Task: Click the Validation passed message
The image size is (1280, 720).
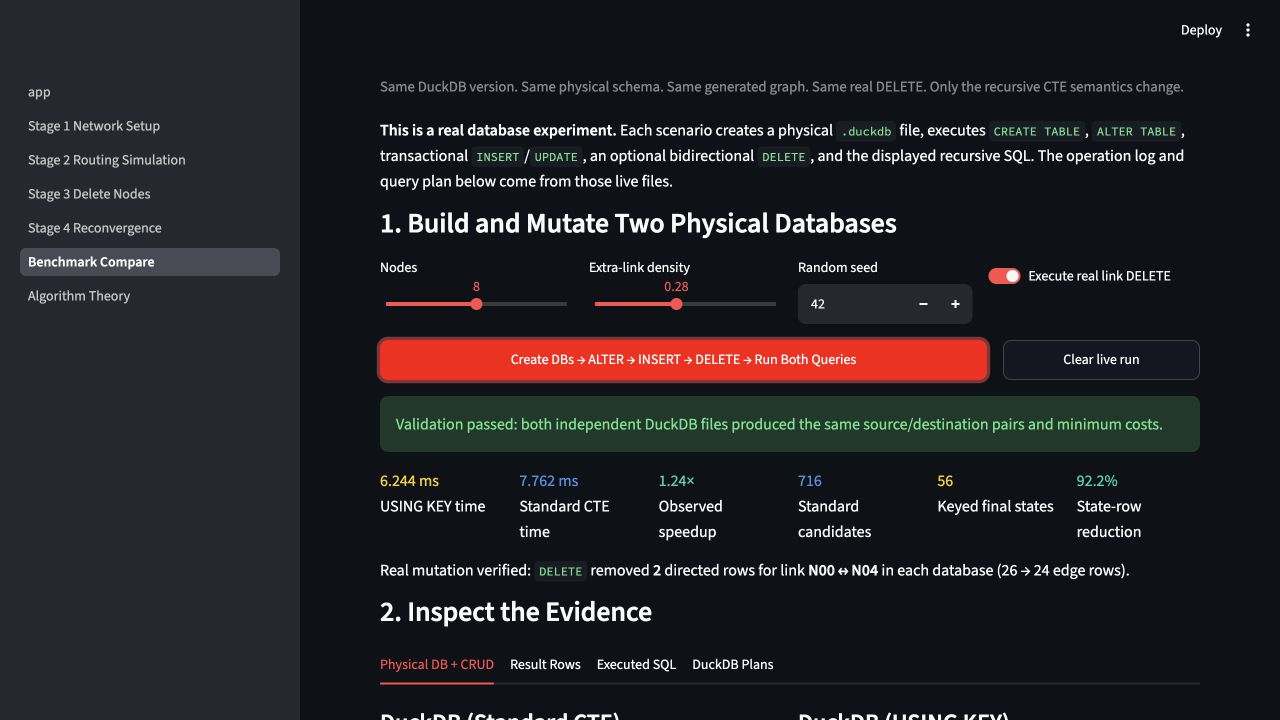Action: tap(790, 424)
